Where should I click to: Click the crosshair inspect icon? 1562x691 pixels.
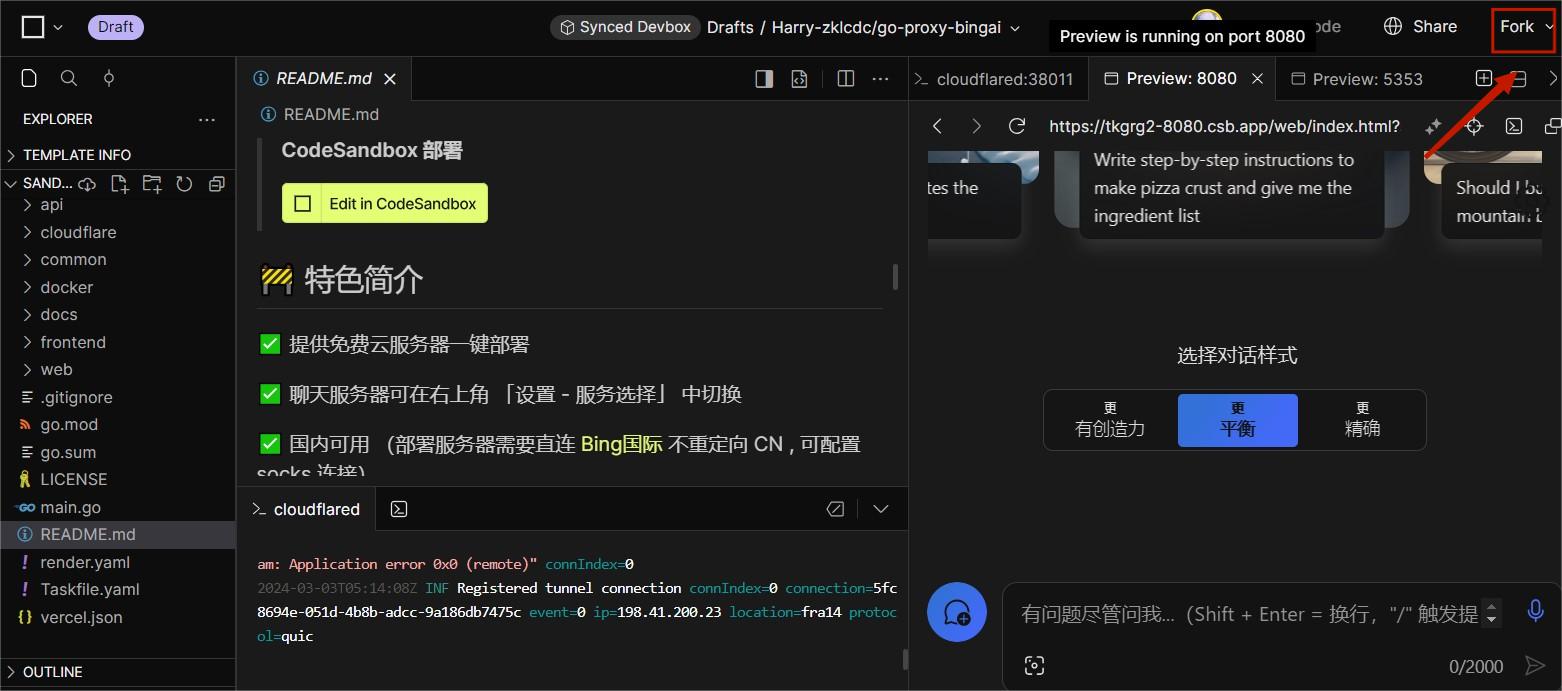(1474, 126)
